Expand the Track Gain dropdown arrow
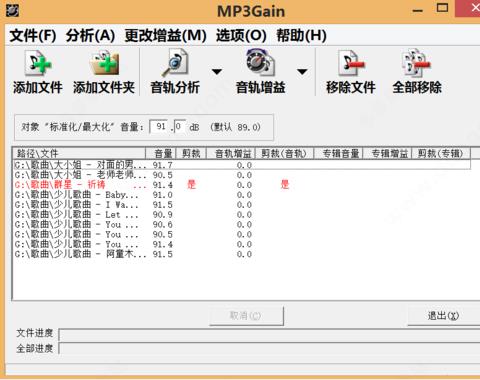This screenshot has width=480, height=380. point(302,72)
